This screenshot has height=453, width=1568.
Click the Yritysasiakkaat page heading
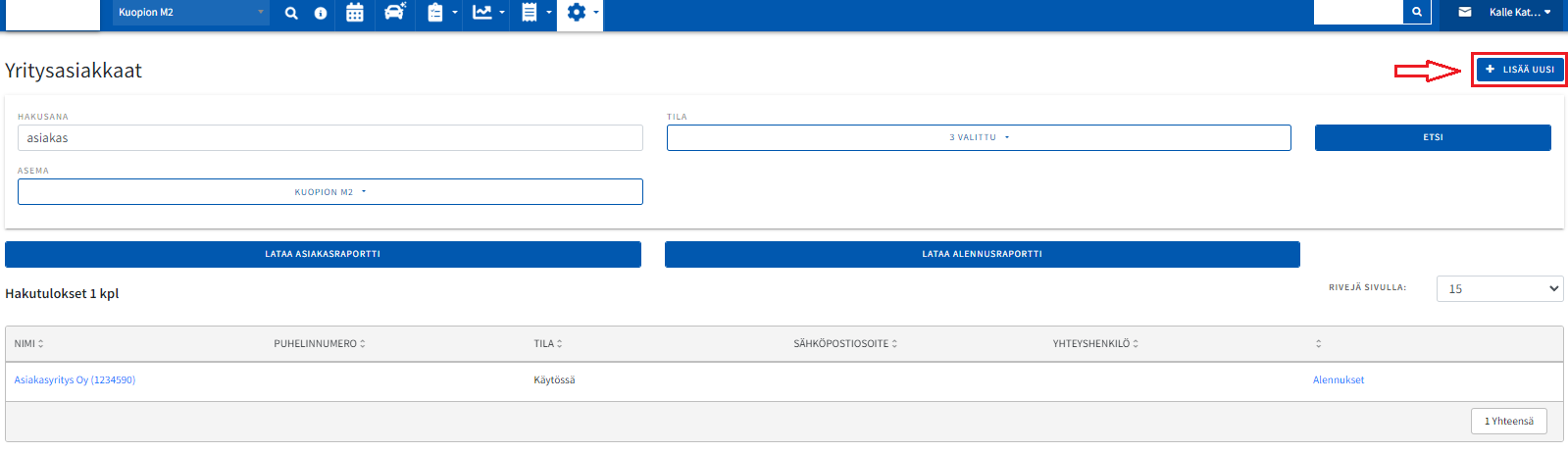click(x=74, y=71)
